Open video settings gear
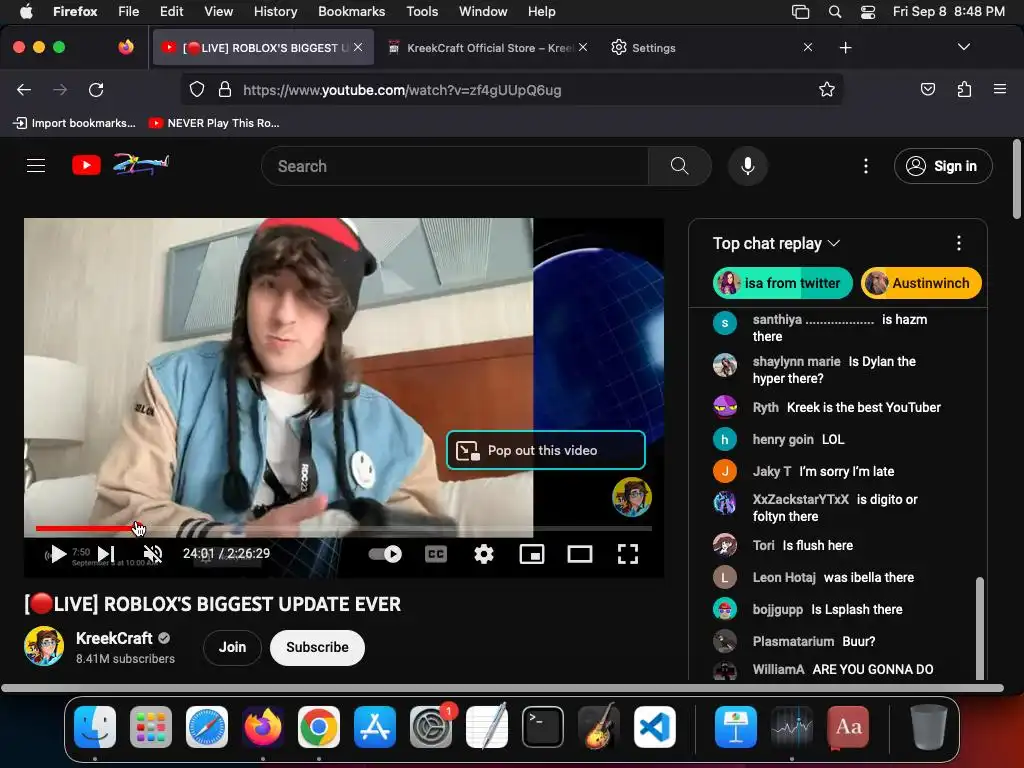This screenshot has width=1024, height=768. [x=484, y=554]
